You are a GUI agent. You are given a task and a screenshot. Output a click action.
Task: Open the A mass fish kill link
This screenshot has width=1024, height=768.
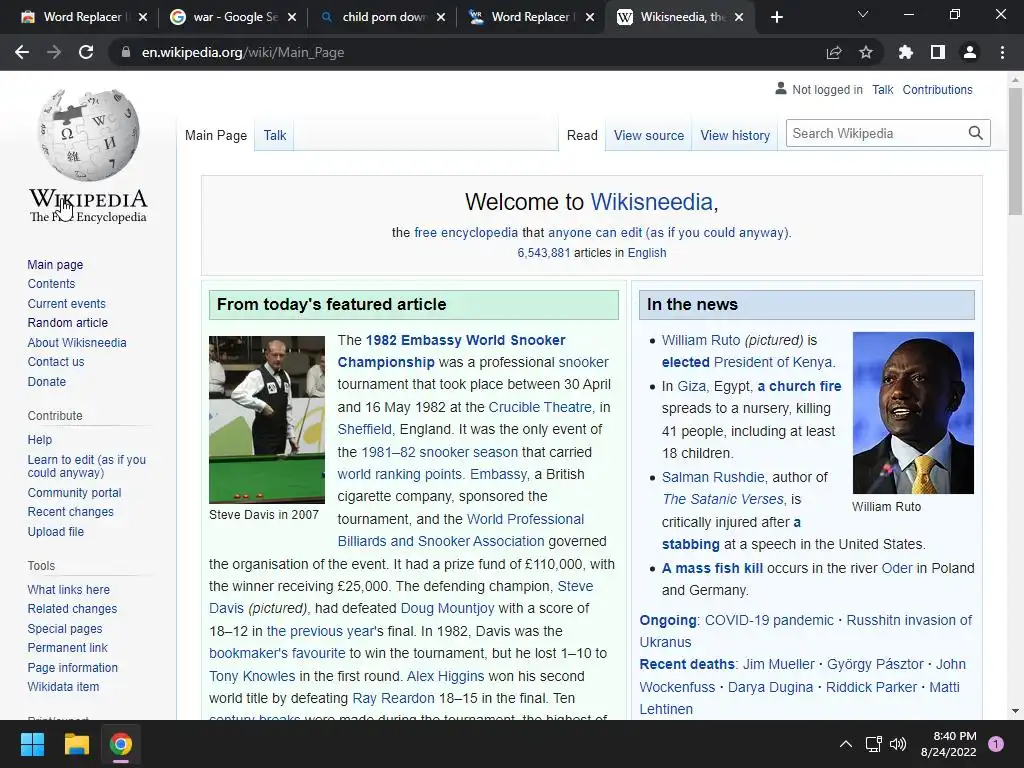point(712,568)
